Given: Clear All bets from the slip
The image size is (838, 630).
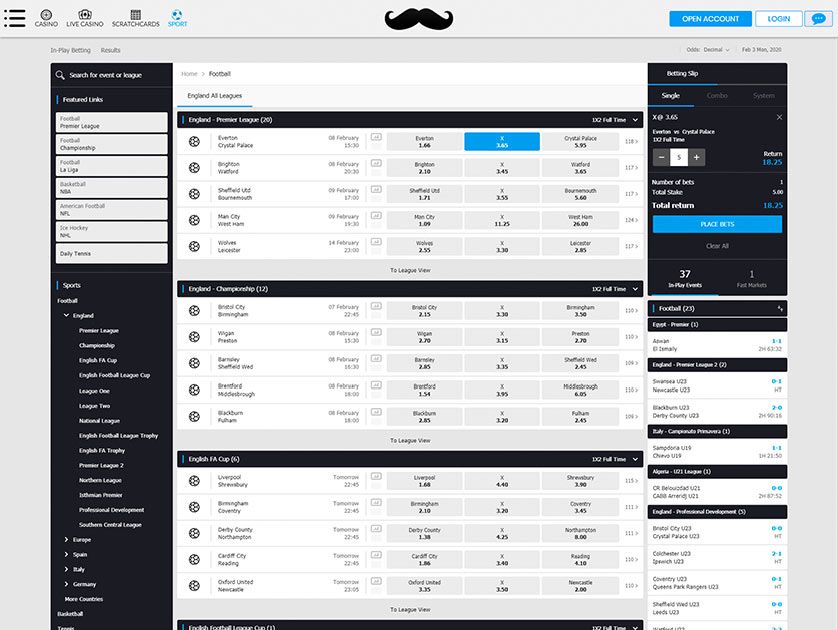Looking at the screenshot, I should click(717, 246).
